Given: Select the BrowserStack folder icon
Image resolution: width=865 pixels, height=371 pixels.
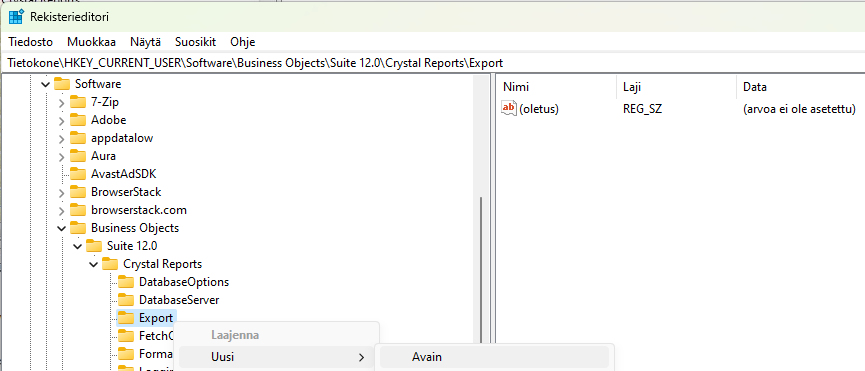Looking at the screenshot, I should click(78, 192).
